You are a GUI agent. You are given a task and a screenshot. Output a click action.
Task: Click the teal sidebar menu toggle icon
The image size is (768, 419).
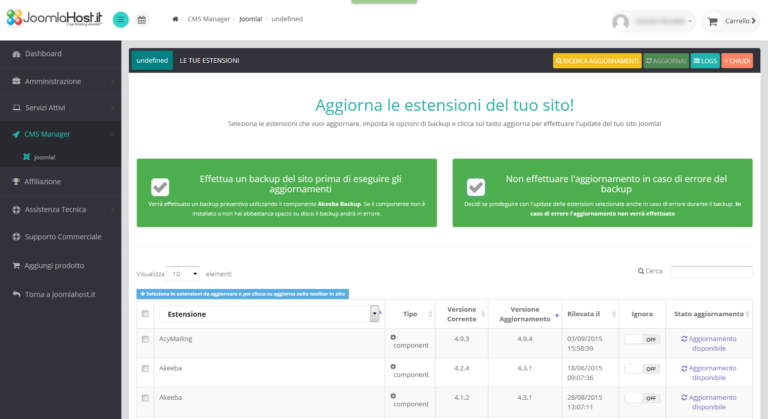pyautogui.click(x=120, y=20)
